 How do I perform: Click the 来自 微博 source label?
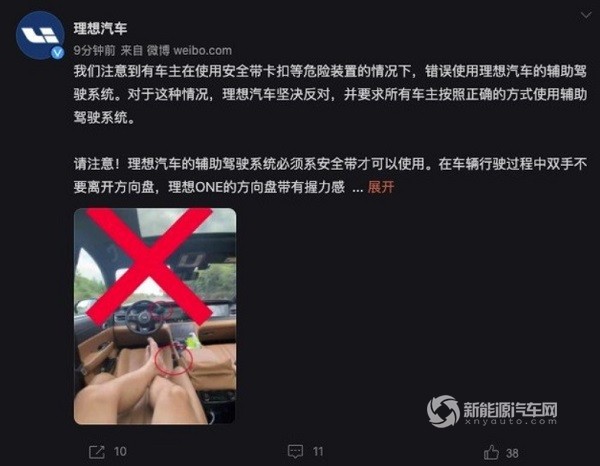pyautogui.click(x=145, y=51)
